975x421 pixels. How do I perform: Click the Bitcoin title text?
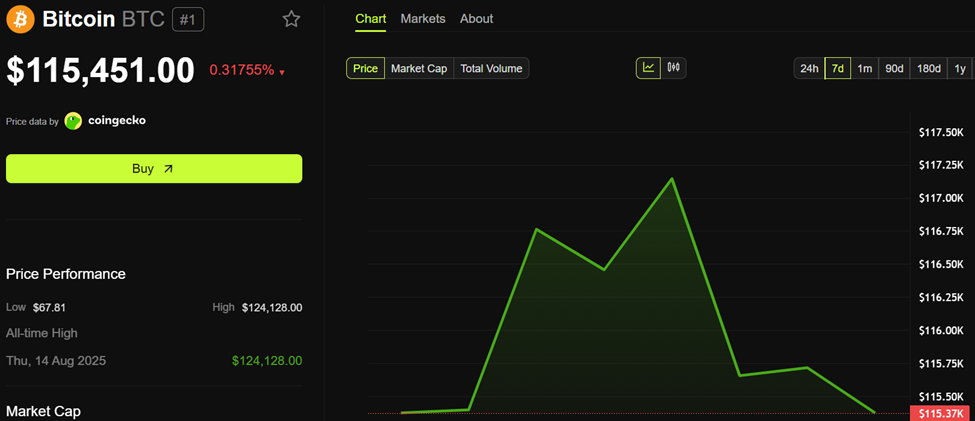tap(79, 19)
